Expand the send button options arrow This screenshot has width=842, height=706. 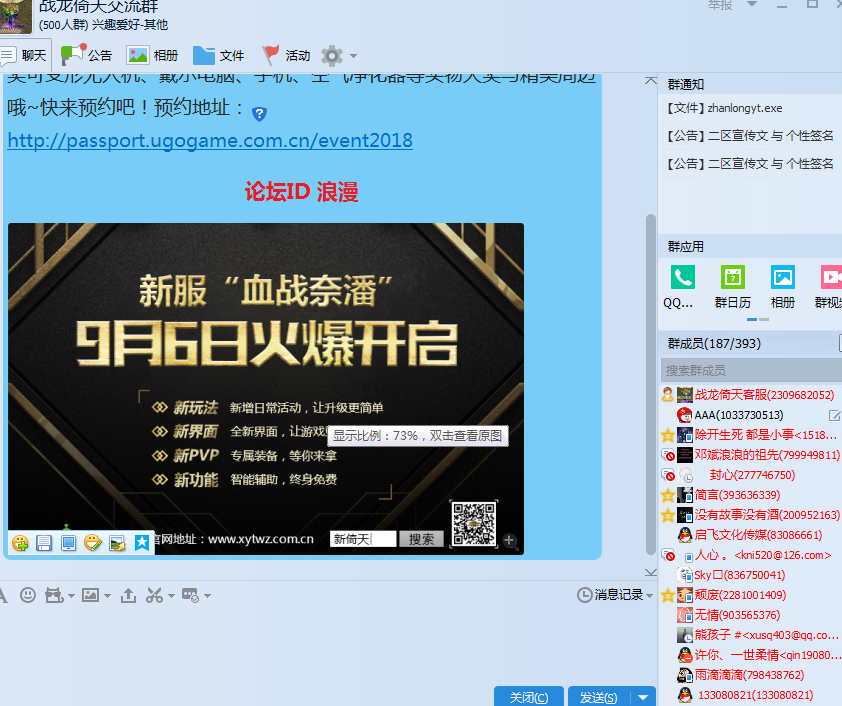[x=643, y=697]
